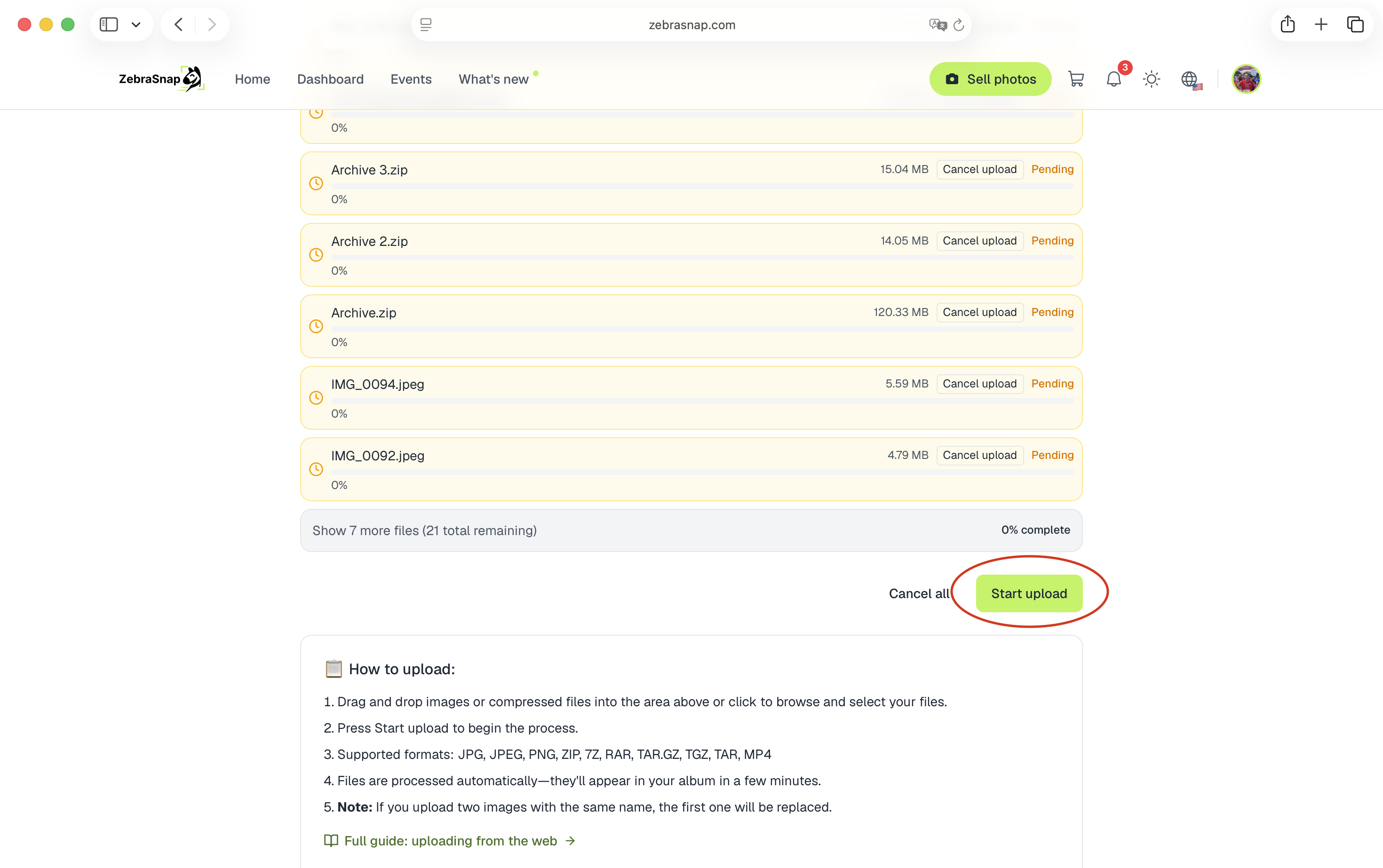Click the How to upload heading

point(401,670)
